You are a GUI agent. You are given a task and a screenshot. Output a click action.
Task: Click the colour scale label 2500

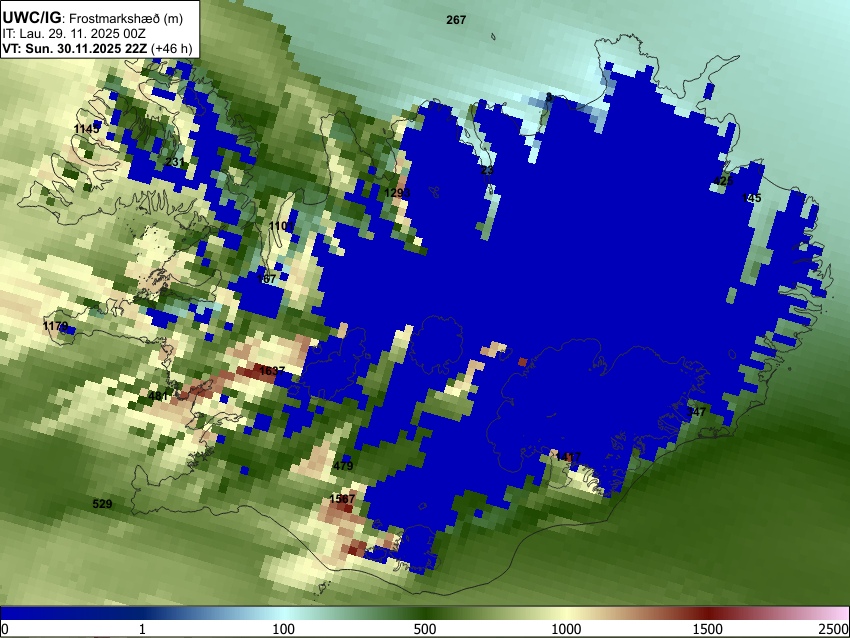pyautogui.click(x=834, y=629)
